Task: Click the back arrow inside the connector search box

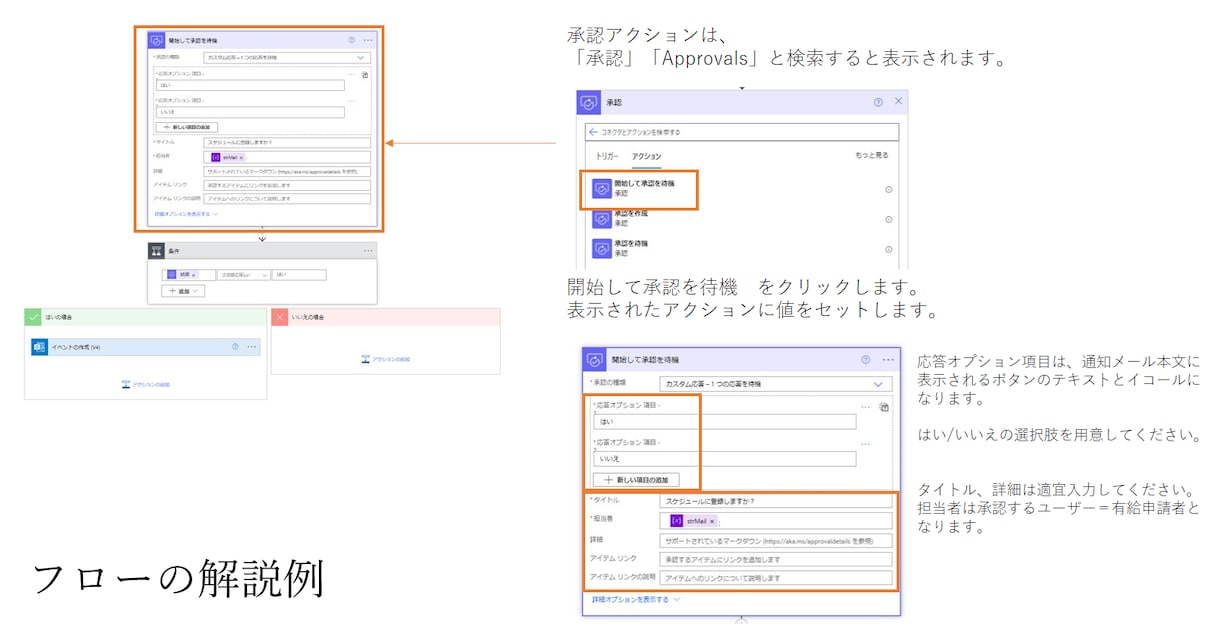Action: click(593, 132)
